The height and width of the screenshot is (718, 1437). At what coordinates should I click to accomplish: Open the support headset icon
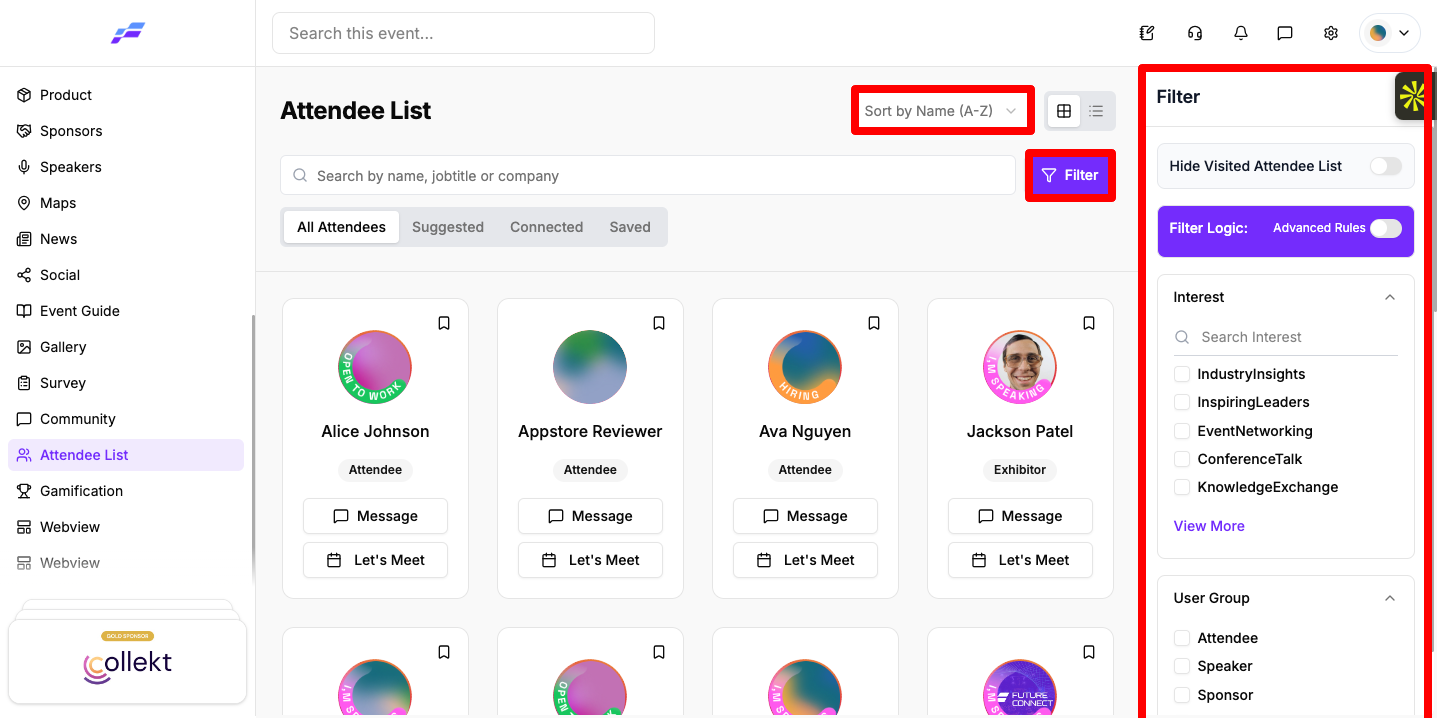point(1195,33)
